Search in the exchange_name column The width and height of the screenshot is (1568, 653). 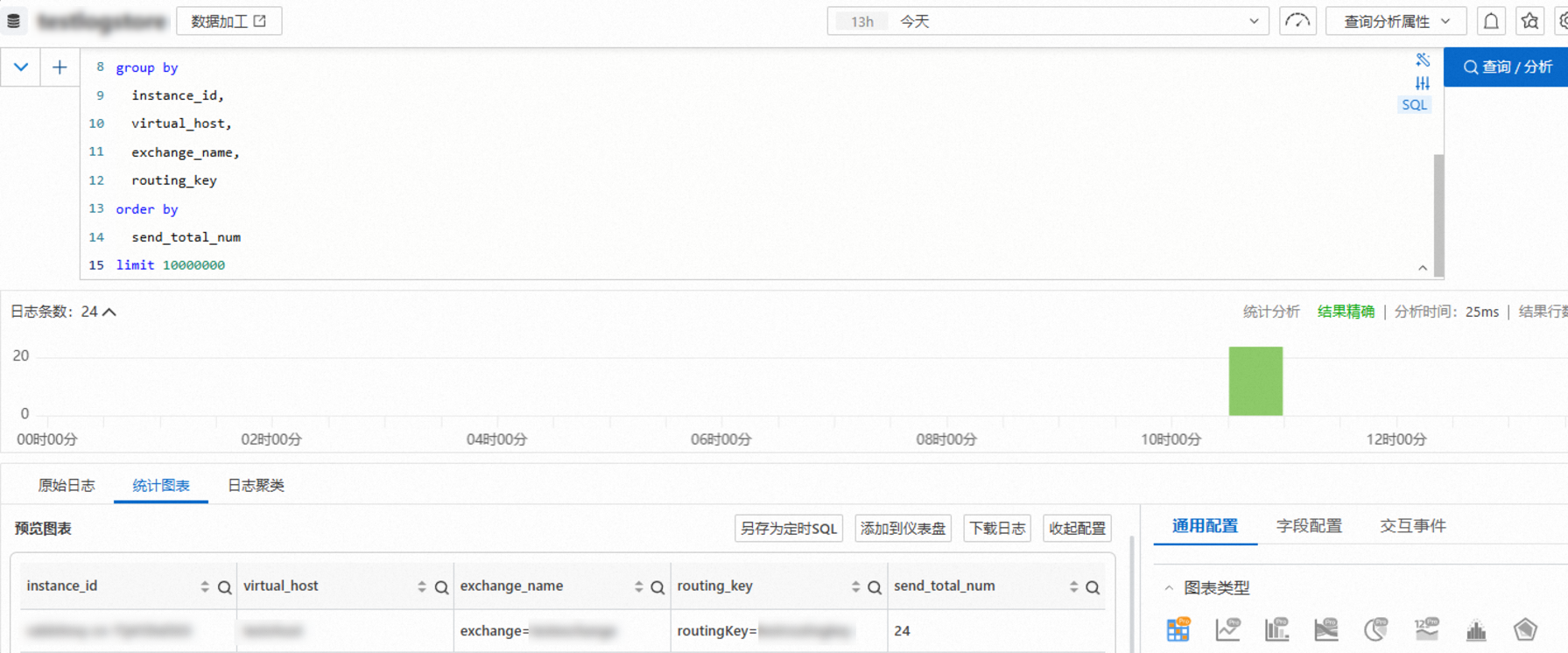(657, 587)
